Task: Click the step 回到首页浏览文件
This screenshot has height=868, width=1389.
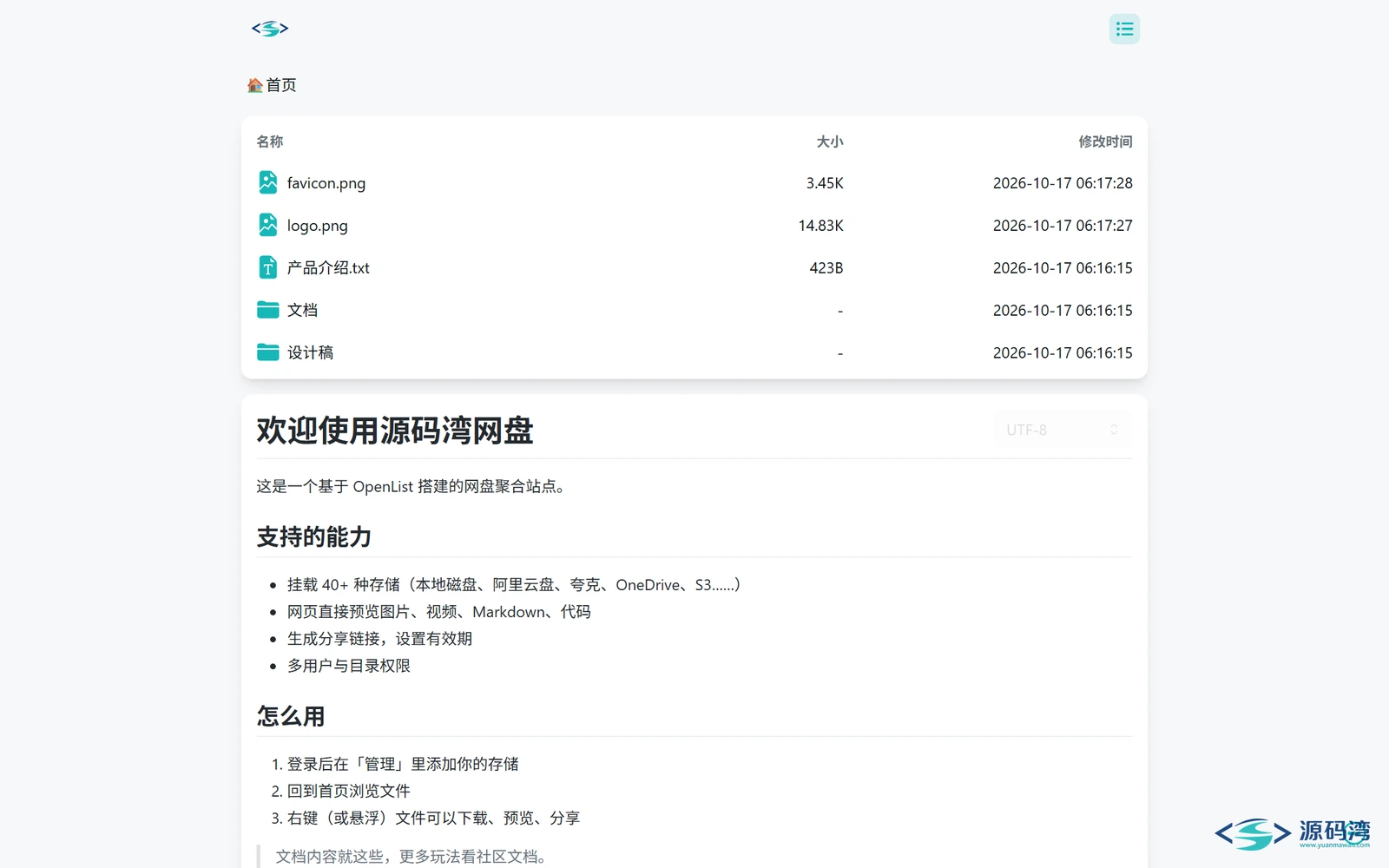Action: pyautogui.click(x=349, y=791)
